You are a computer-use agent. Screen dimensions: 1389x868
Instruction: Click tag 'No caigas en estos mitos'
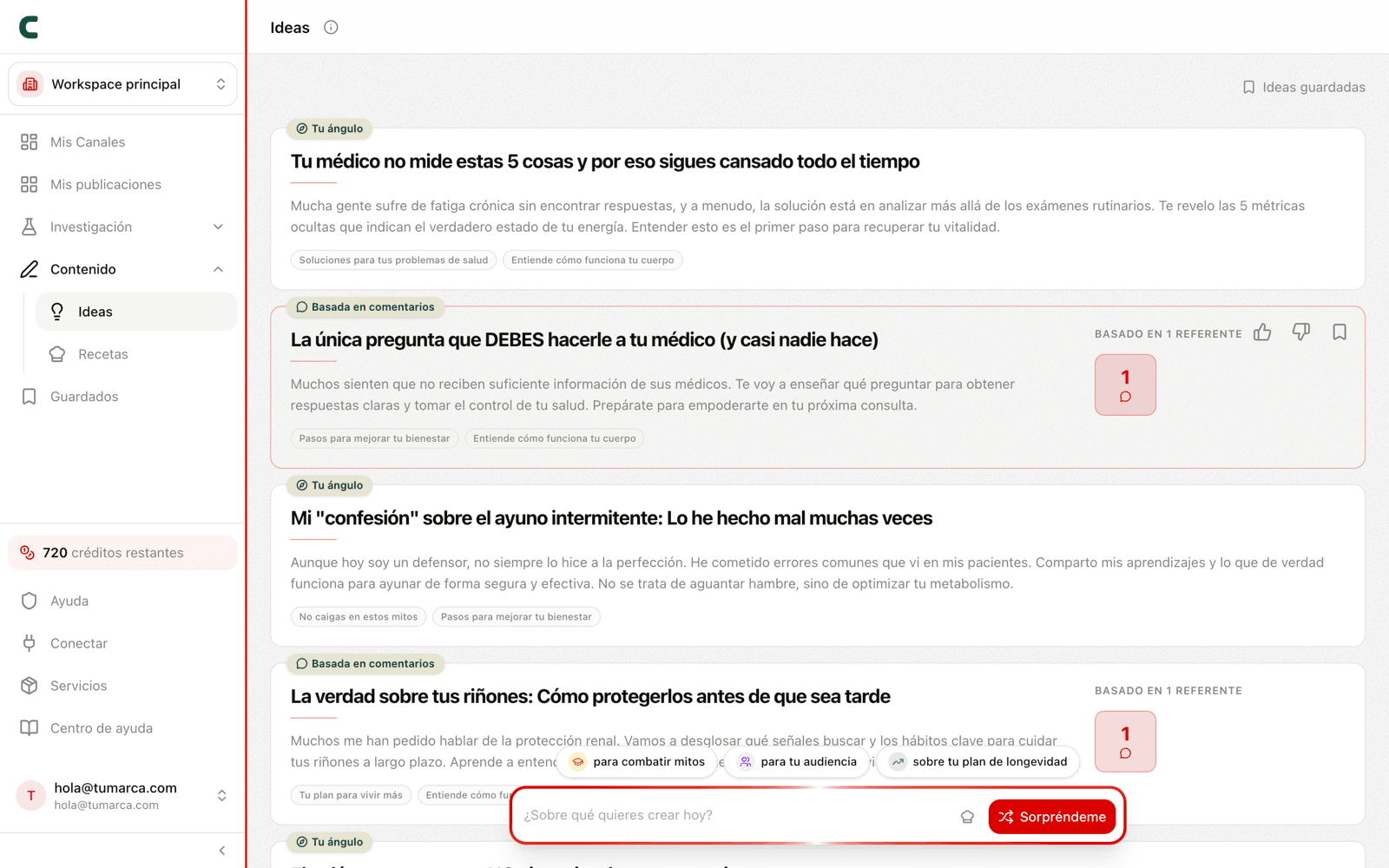point(358,616)
